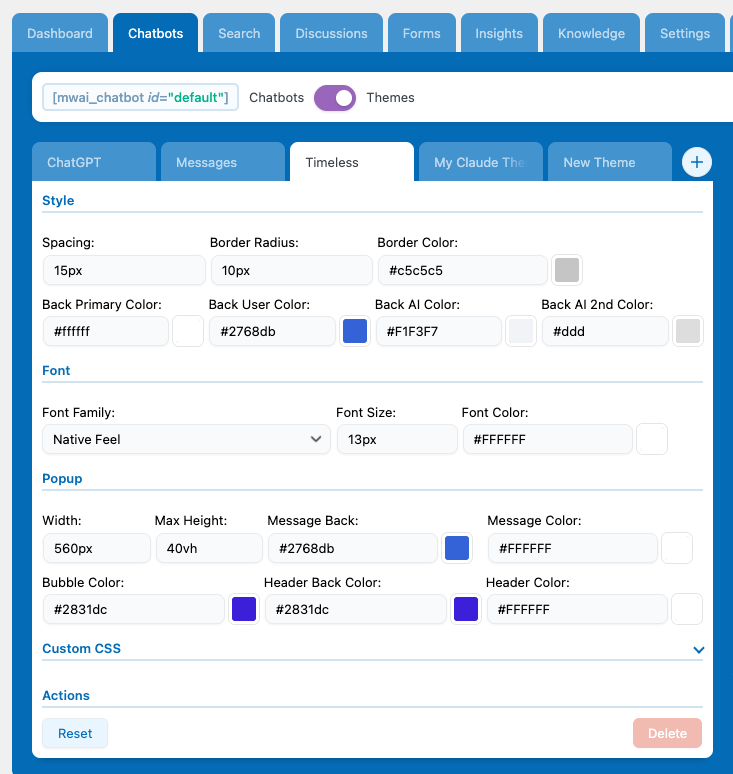
Task: Add a new theme with the plus icon
Action: tap(696, 162)
